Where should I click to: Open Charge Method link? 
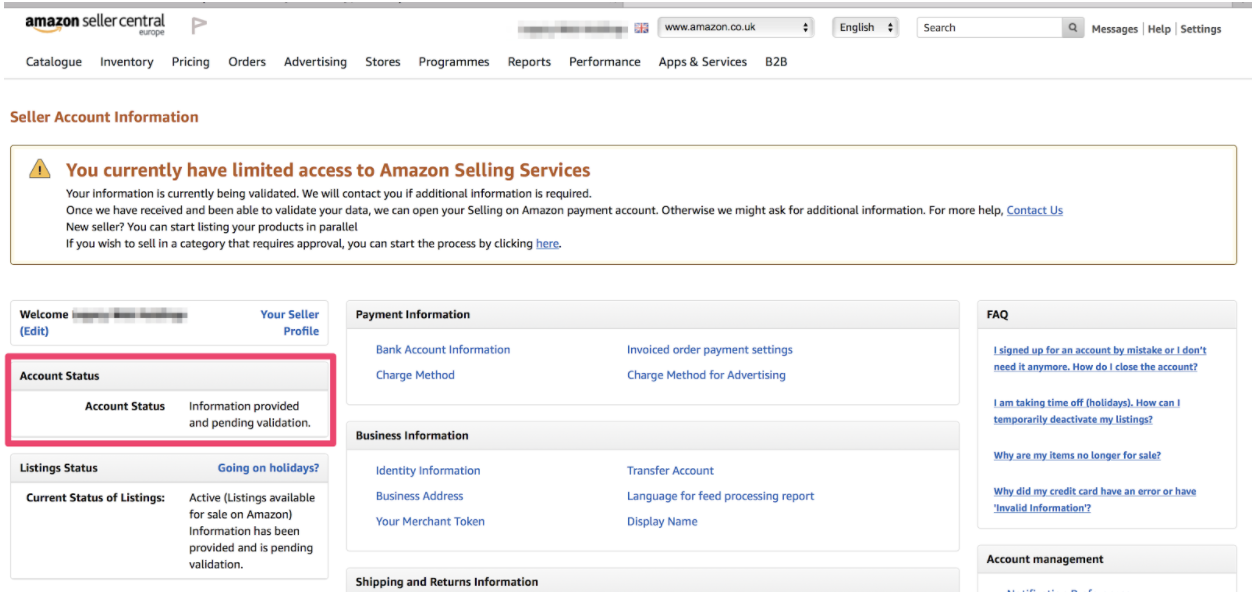click(x=415, y=375)
